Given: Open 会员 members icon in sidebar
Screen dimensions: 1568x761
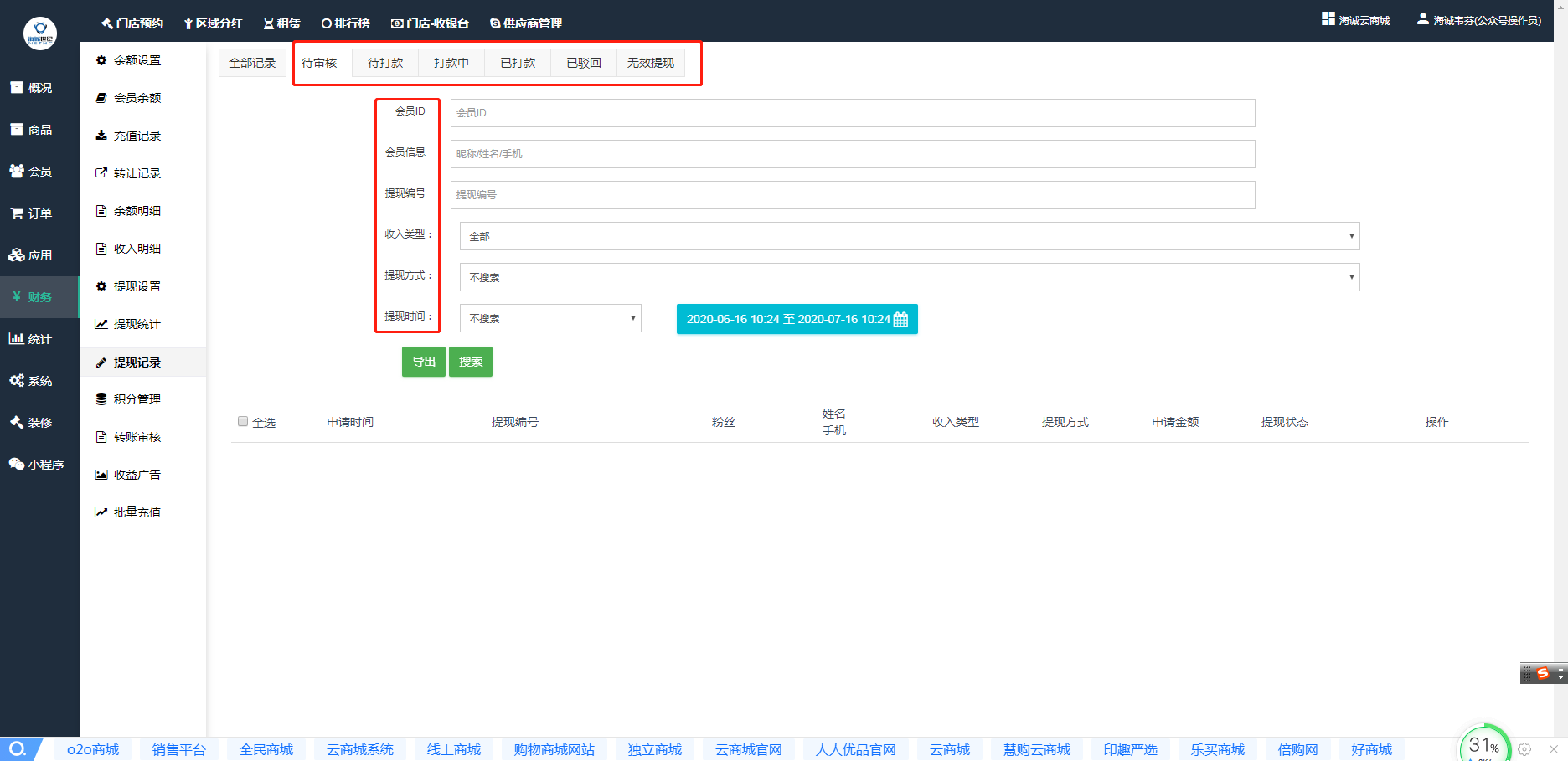Looking at the screenshot, I should [17, 171].
